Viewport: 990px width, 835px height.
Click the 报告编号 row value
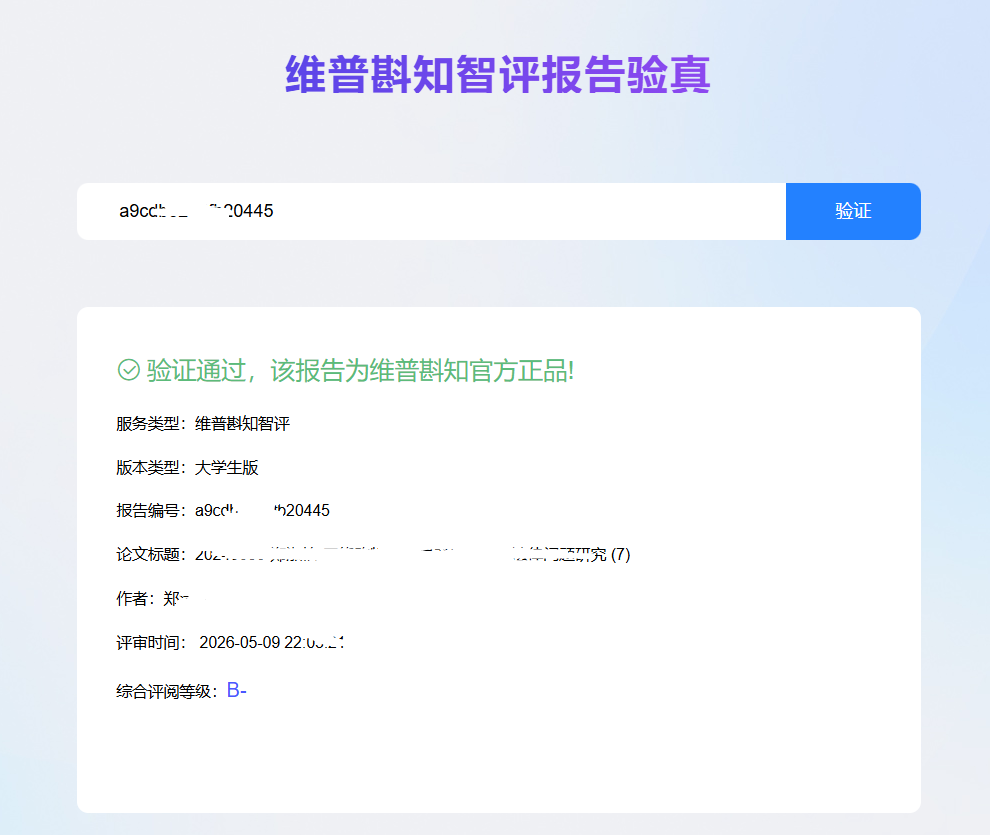click(262, 510)
